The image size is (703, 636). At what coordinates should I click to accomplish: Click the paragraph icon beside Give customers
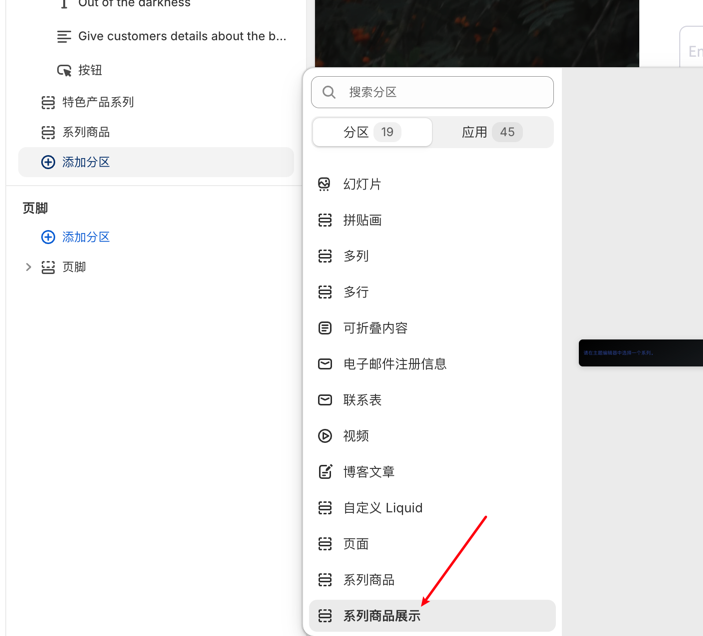(x=64, y=36)
